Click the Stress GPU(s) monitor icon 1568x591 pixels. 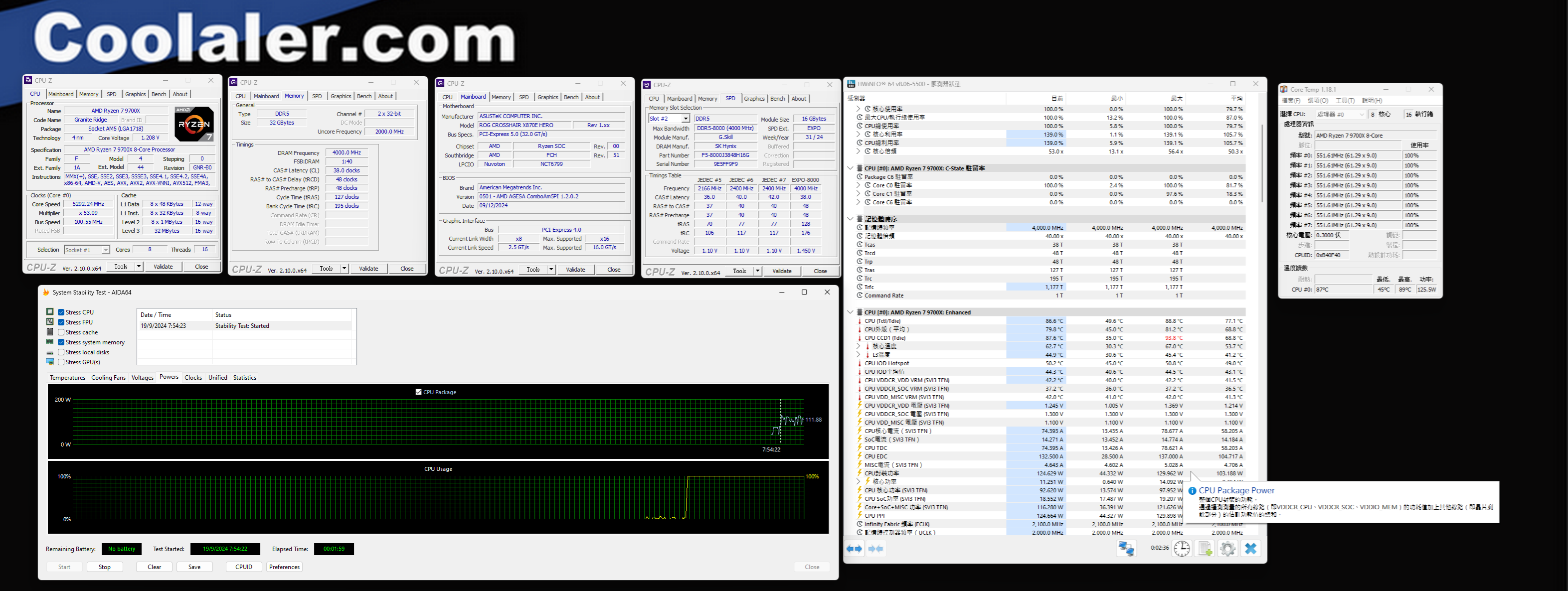50,362
